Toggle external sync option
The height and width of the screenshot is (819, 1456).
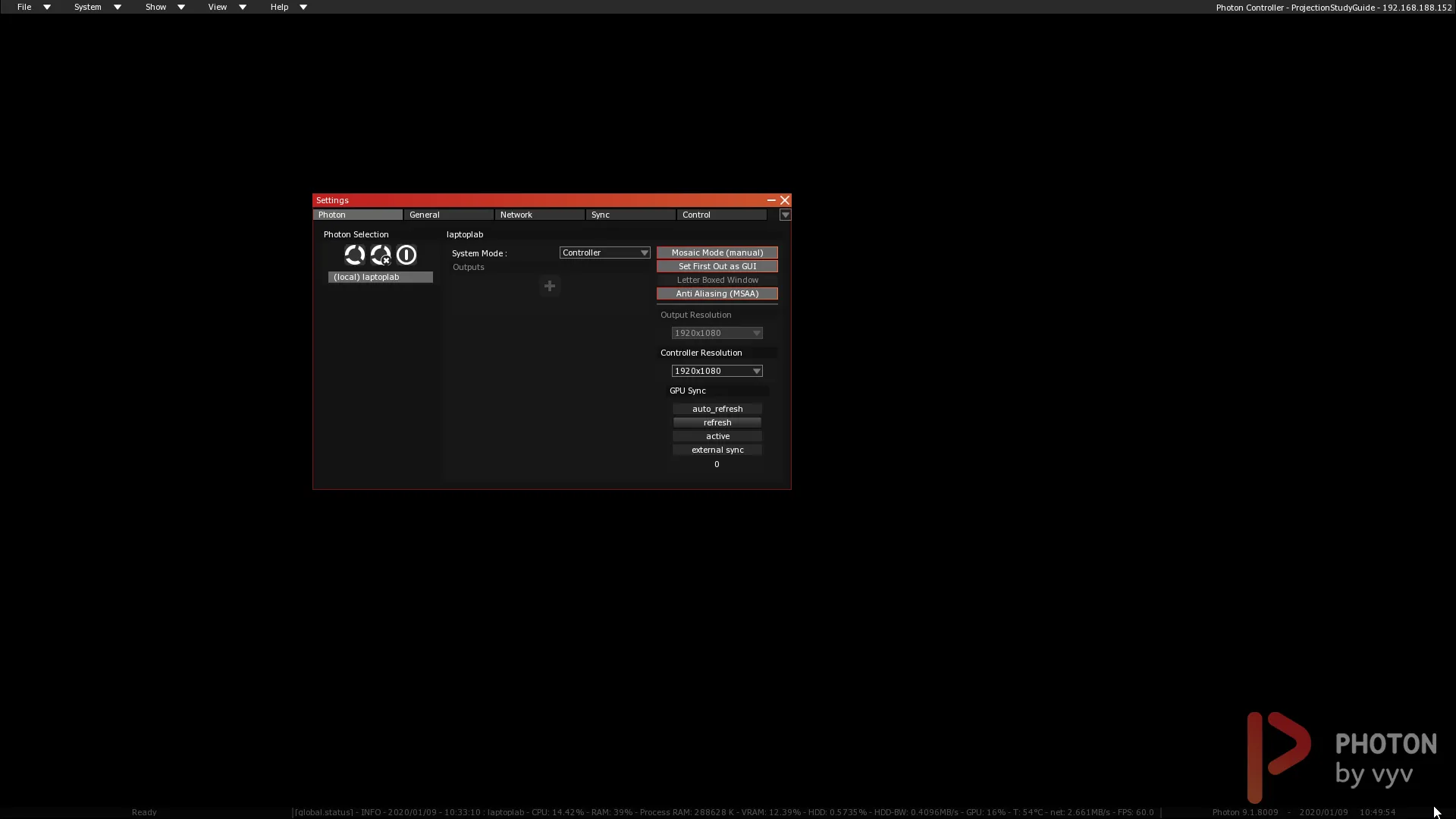pyautogui.click(x=717, y=450)
